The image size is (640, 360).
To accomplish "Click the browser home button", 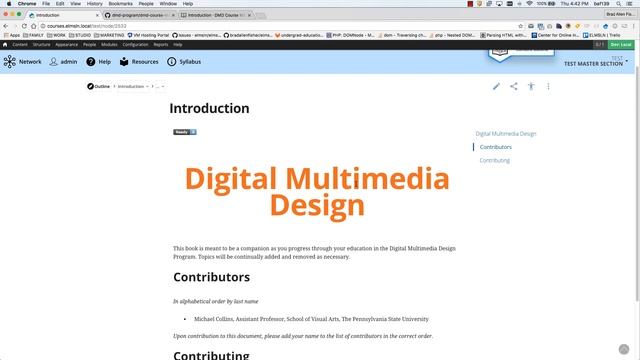I will pyautogui.click(x=33, y=26).
